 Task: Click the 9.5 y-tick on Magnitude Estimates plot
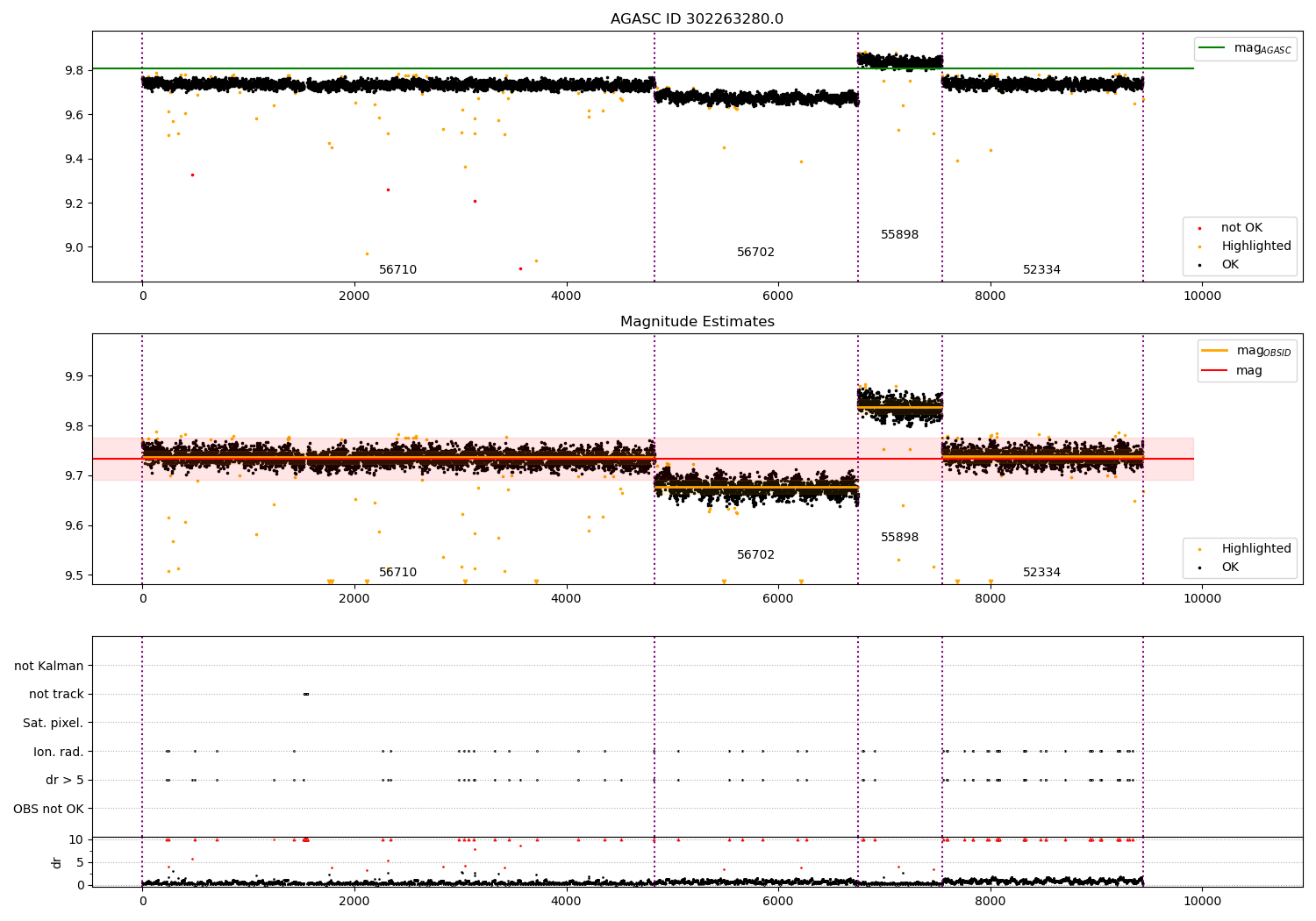73,576
